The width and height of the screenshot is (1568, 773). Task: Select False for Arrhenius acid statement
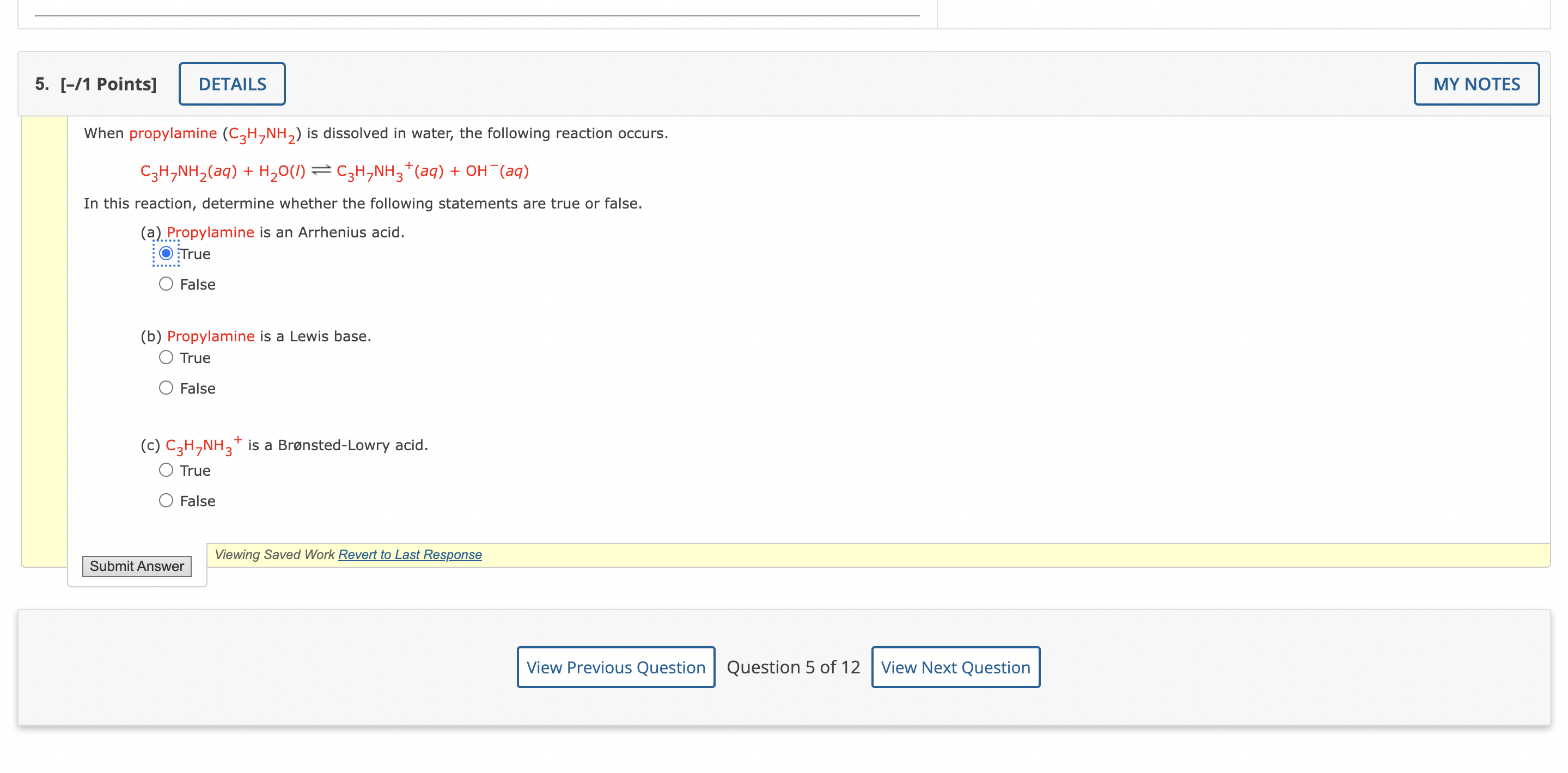[x=166, y=284]
